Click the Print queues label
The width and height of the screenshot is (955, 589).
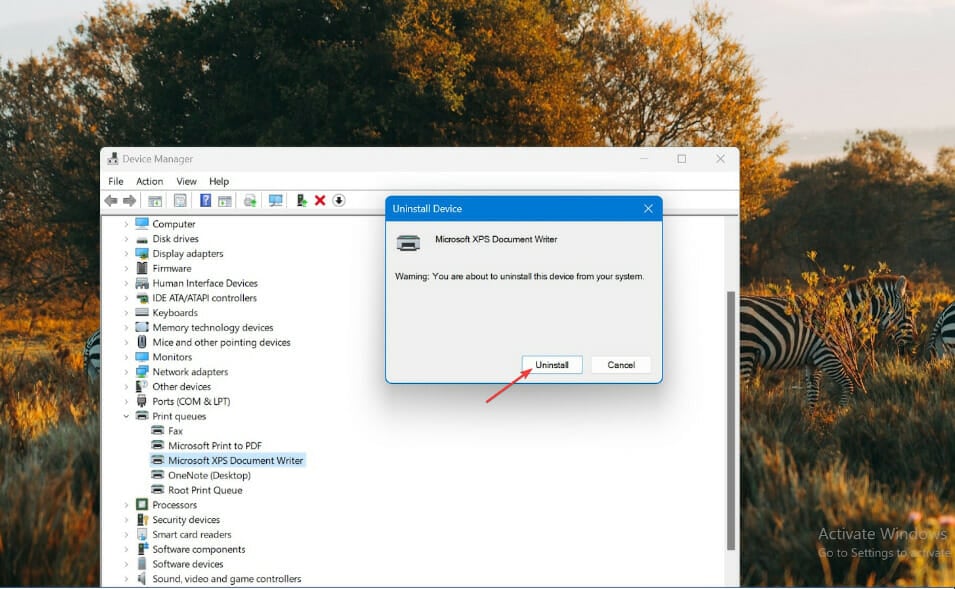click(179, 416)
